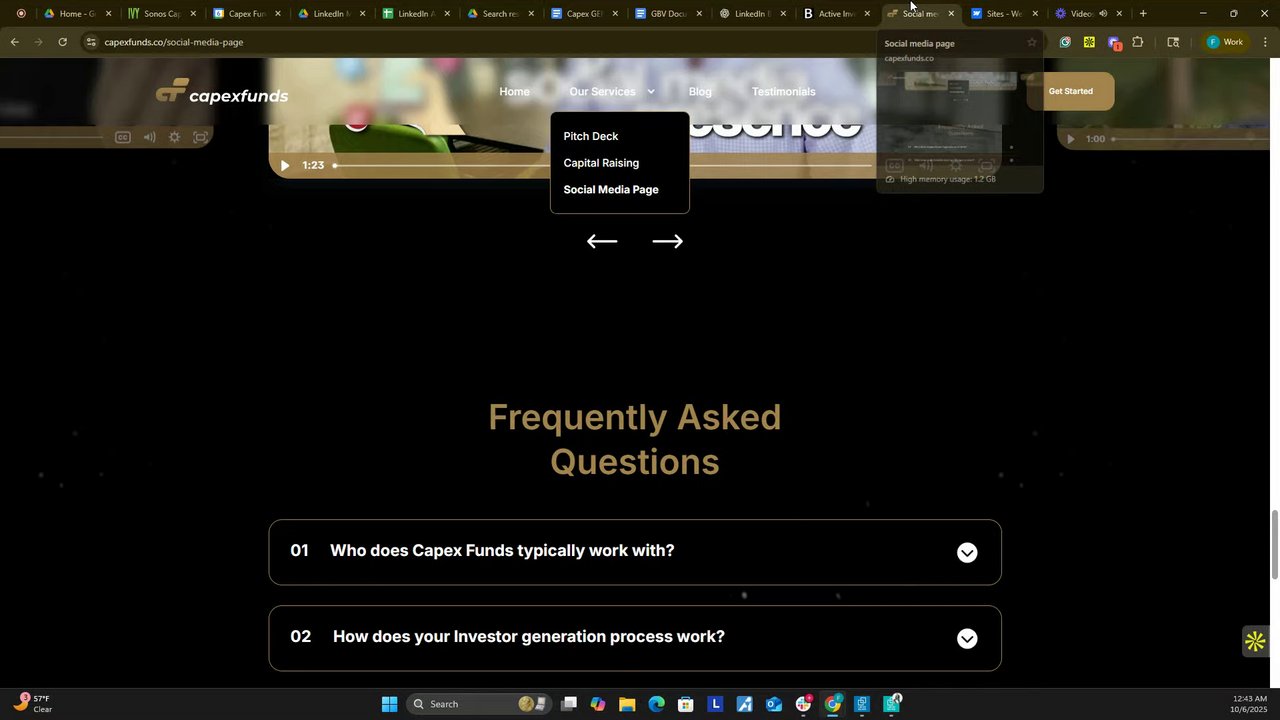Open a new browser tab
Viewport: 1280px width, 720px height.
[x=1143, y=14]
